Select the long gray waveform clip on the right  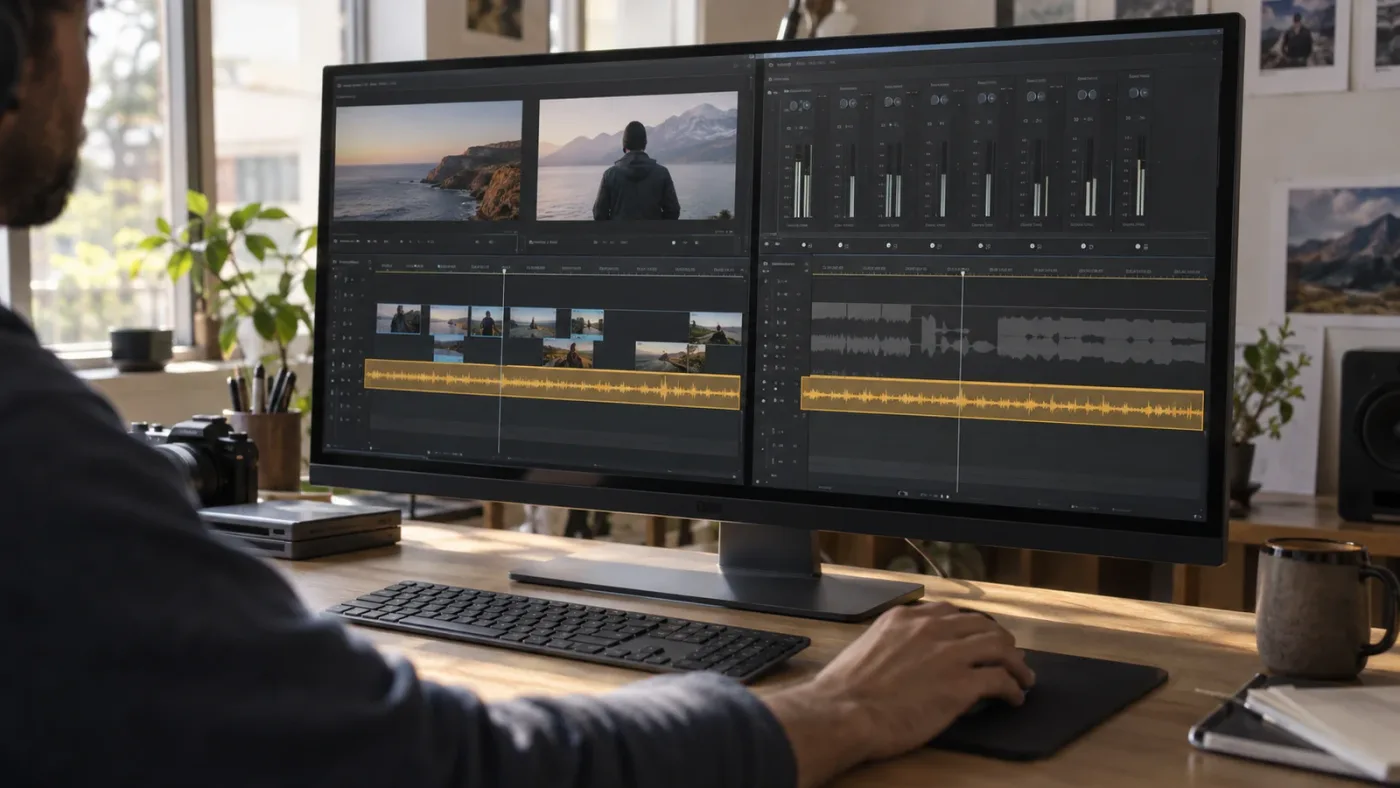coord(1102,340)
